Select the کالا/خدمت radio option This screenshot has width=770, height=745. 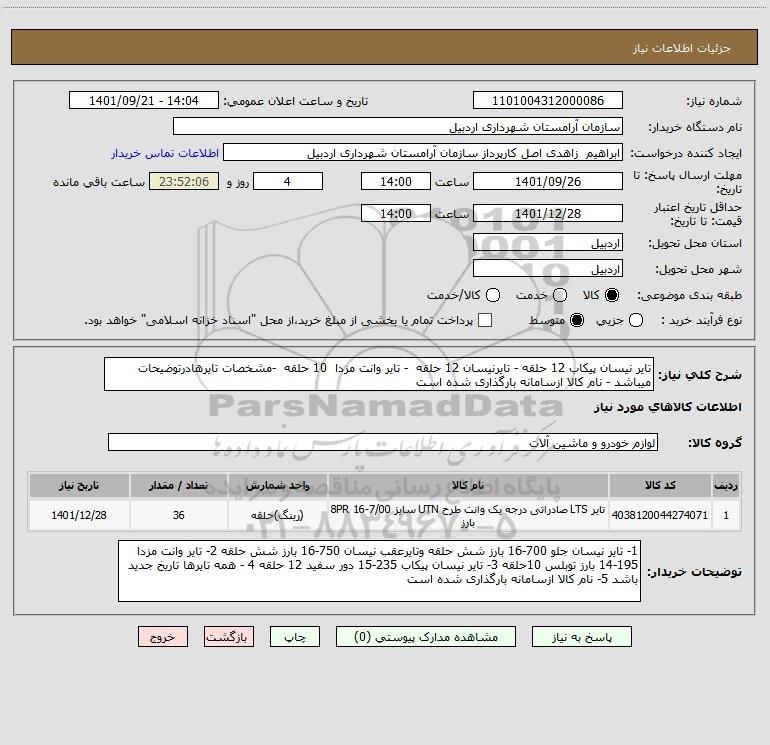tap(493, 295)
